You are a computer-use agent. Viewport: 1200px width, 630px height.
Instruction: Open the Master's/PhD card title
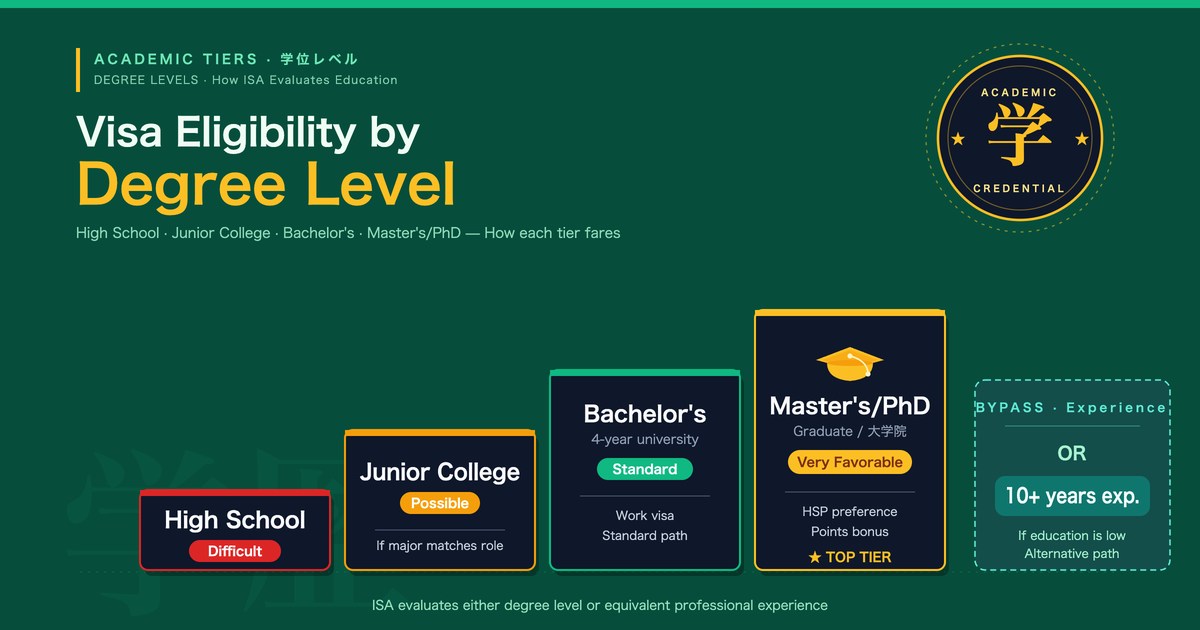click(850, 406)
